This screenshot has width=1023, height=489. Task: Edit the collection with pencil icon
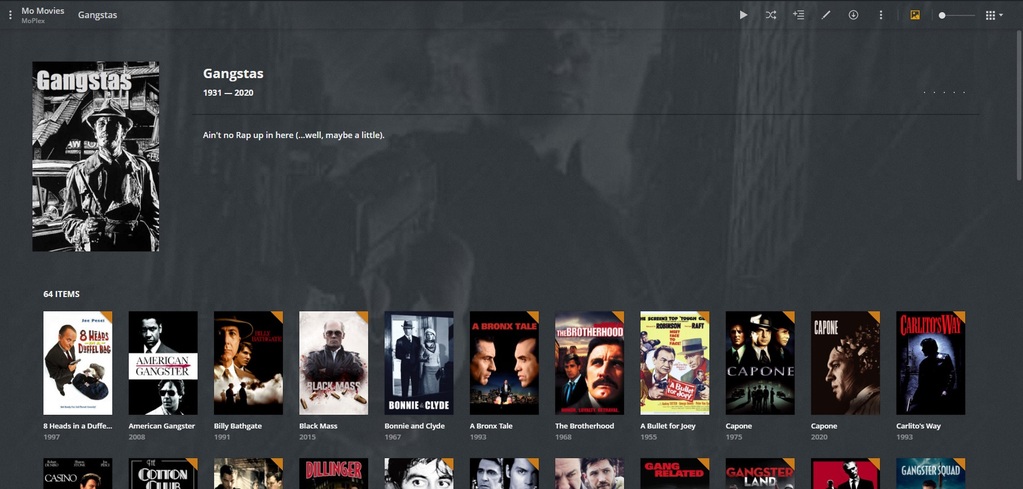click(x=826, y=15)
